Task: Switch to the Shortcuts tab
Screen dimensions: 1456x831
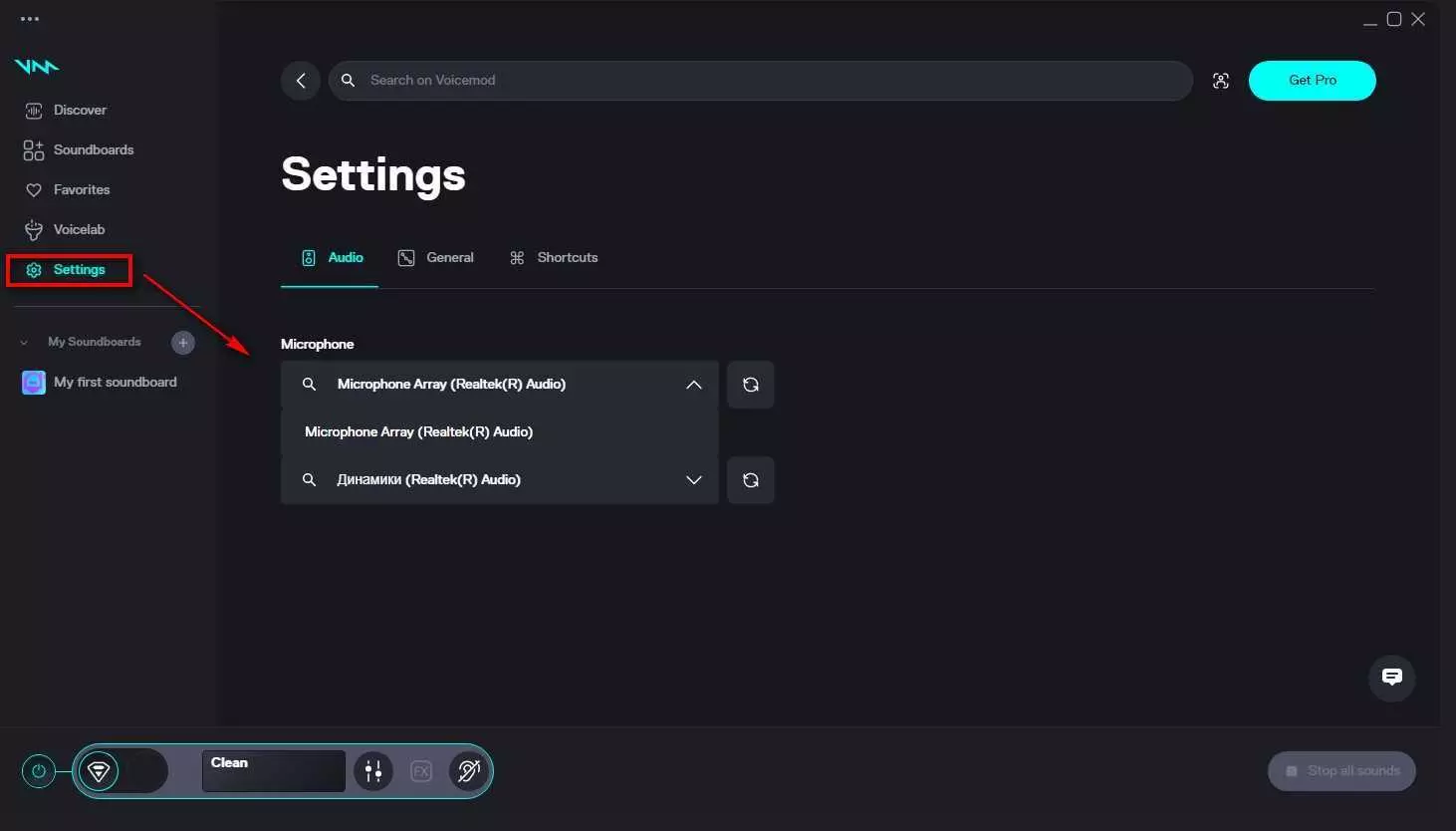Action: (x=554, y=258)
